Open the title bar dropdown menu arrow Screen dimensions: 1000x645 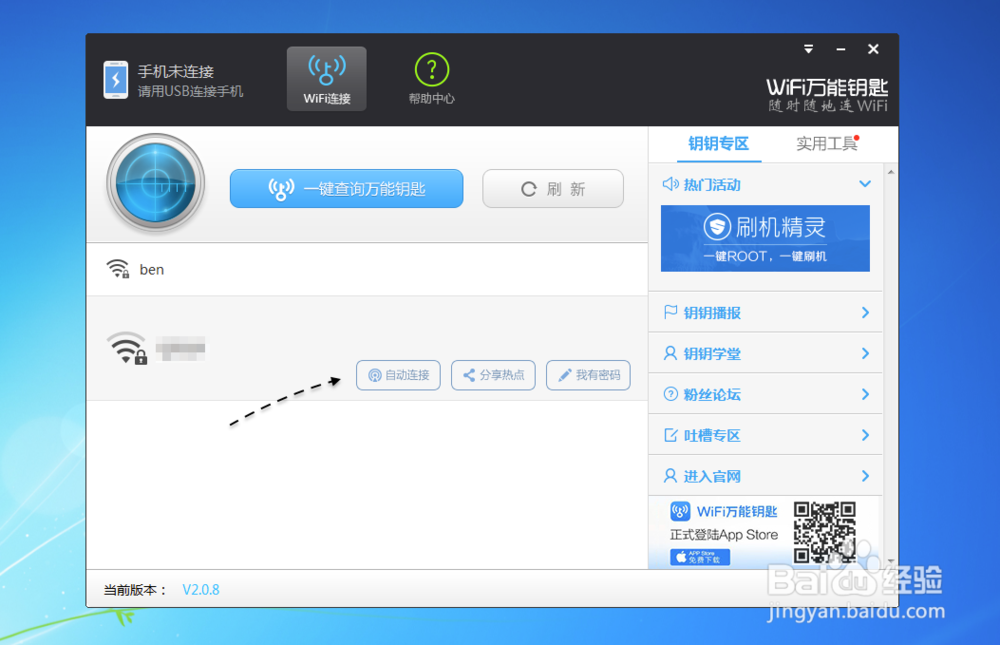(x=809, y=49)
